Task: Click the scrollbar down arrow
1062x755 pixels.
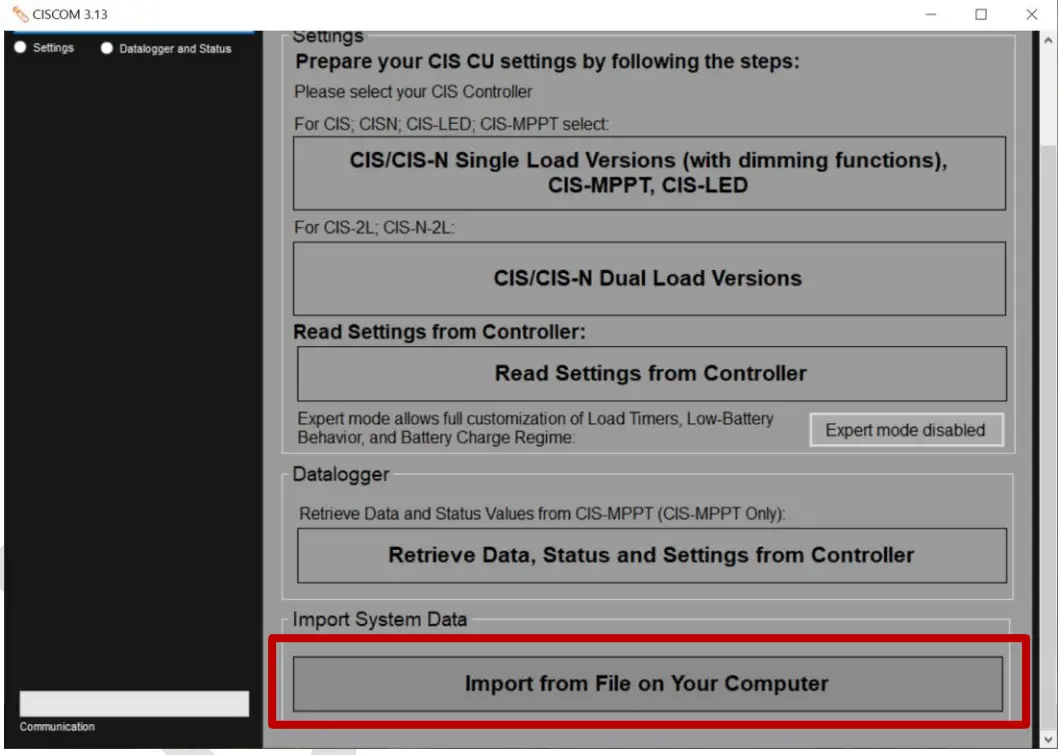Action: click(x=1050, y=738)
